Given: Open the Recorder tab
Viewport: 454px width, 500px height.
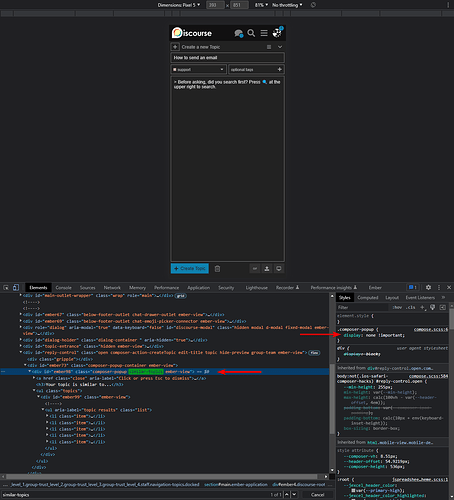Looking at the screenshot, I should pyautogui.click(x=287, y=288).
